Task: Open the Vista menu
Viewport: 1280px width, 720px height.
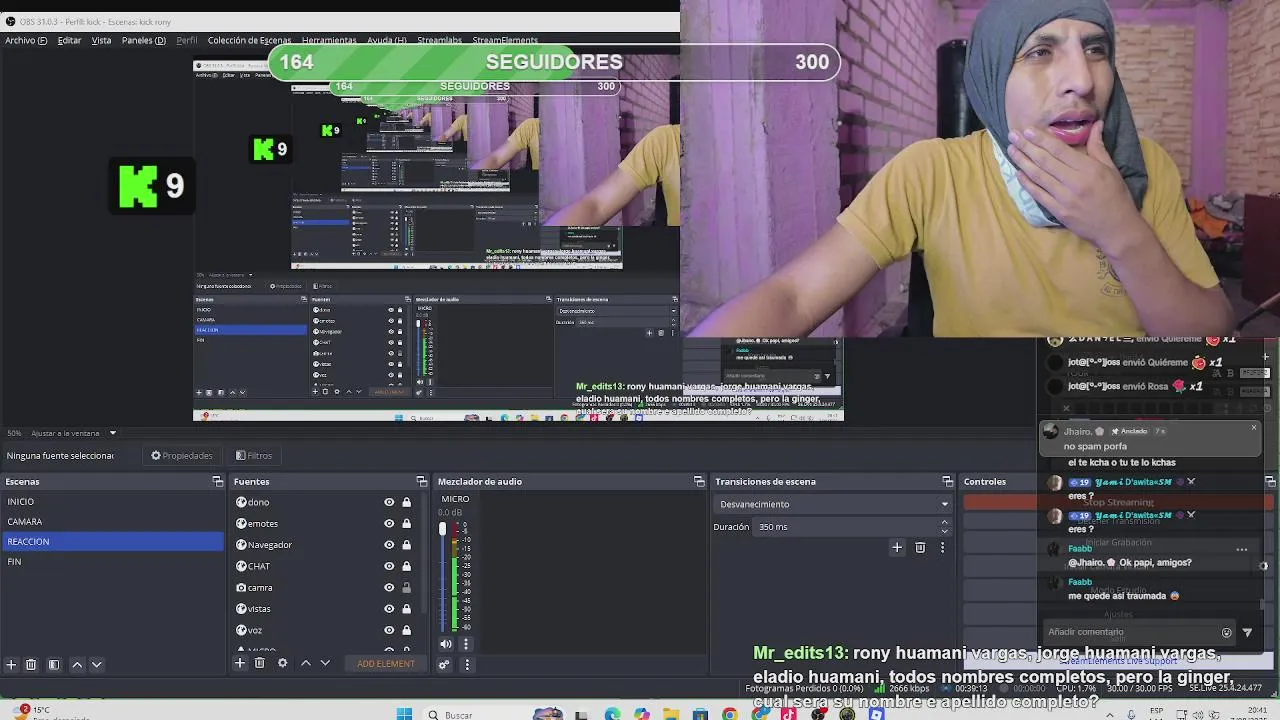Action: (x=101, y=40)
